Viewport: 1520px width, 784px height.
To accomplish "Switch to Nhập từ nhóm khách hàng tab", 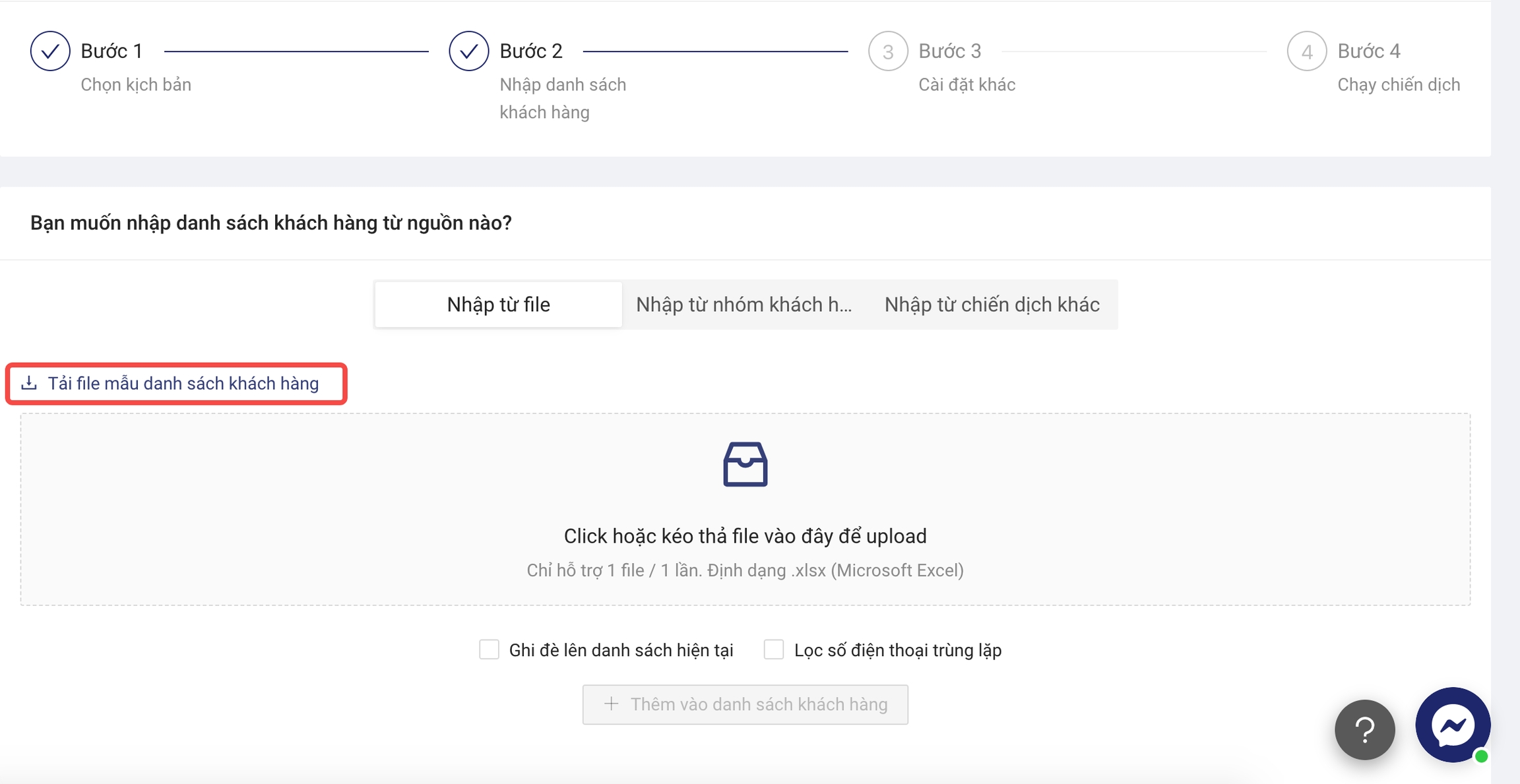I will tap(744, 305).
